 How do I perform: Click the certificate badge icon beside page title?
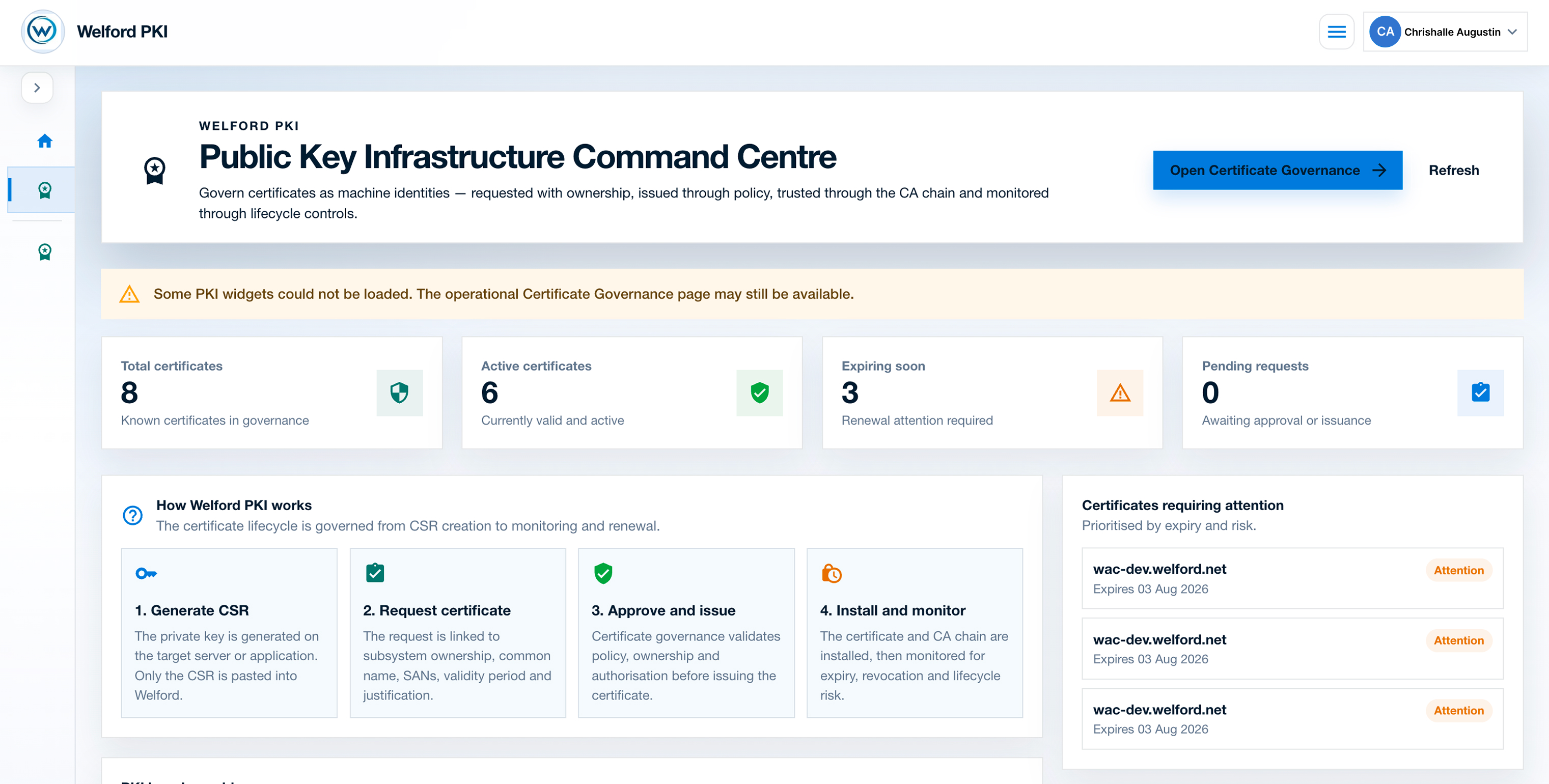(154, 170)
